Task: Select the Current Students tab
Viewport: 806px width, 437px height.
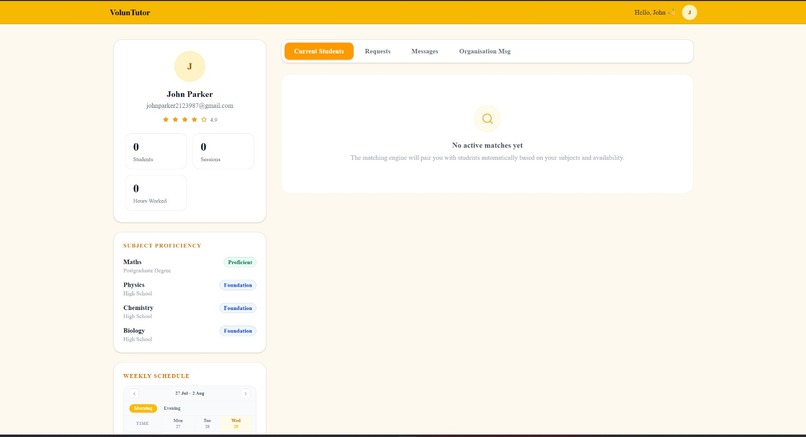Action: pyautogui.click(x=319, y=51)
